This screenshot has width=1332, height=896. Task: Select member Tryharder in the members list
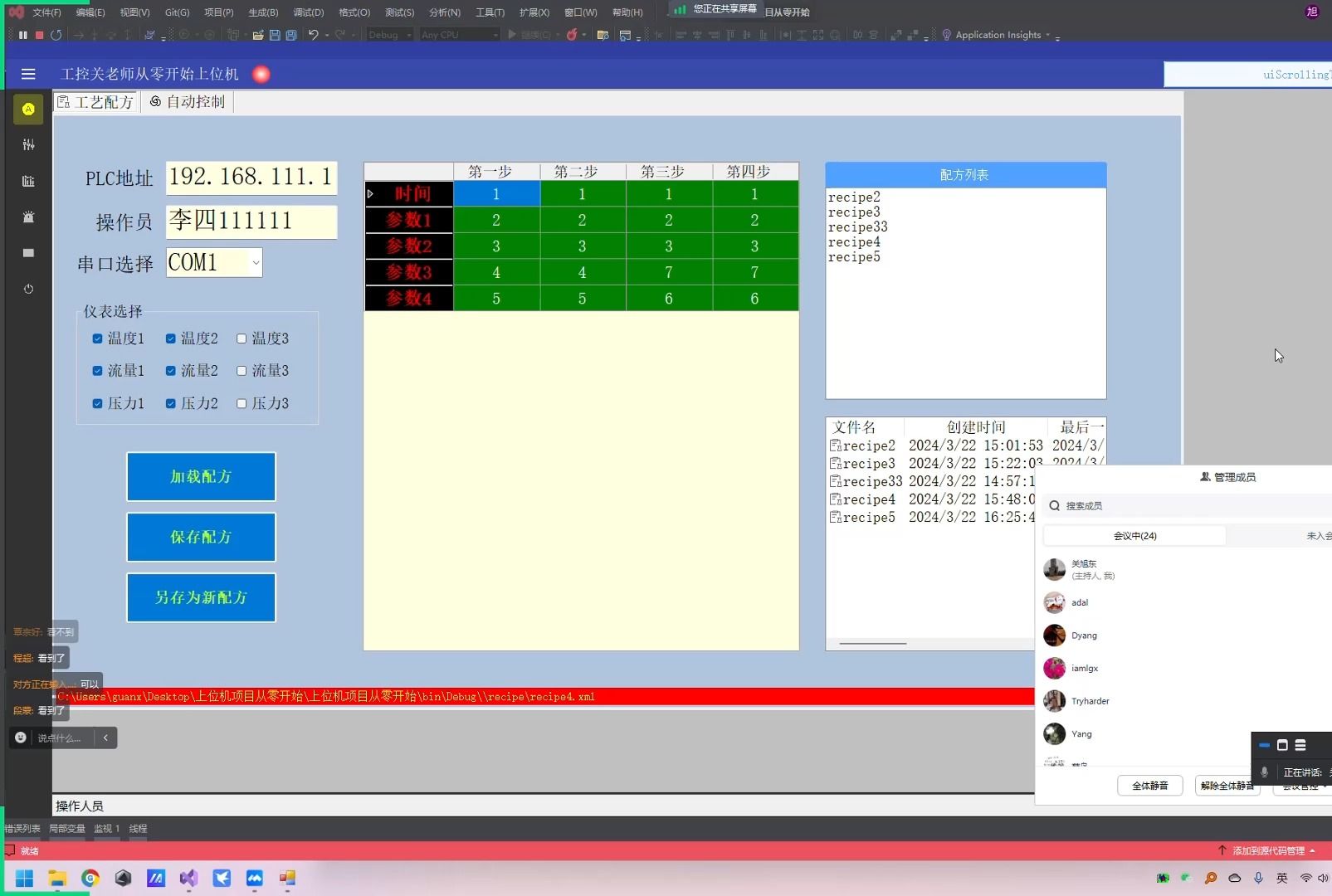point(1090,701)
